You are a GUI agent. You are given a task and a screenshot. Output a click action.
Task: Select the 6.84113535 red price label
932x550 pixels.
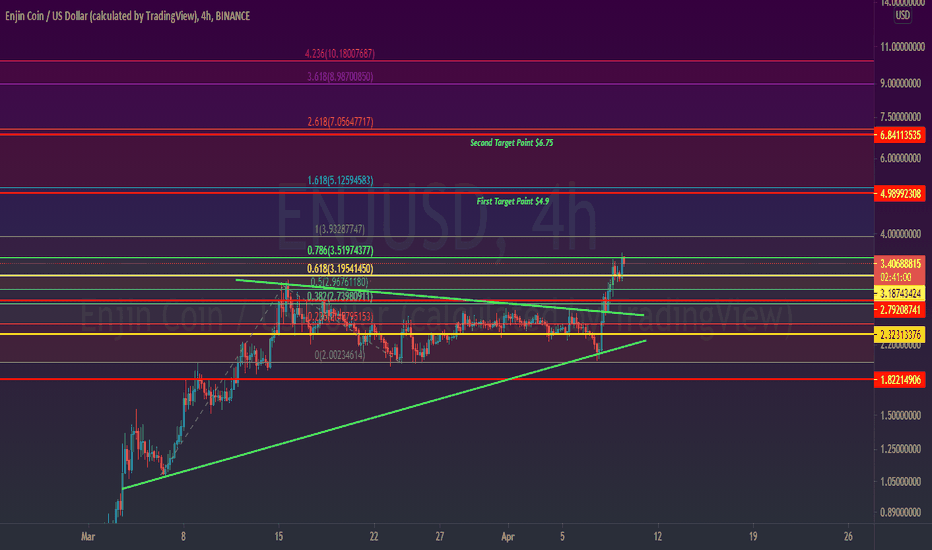(900, 135)
